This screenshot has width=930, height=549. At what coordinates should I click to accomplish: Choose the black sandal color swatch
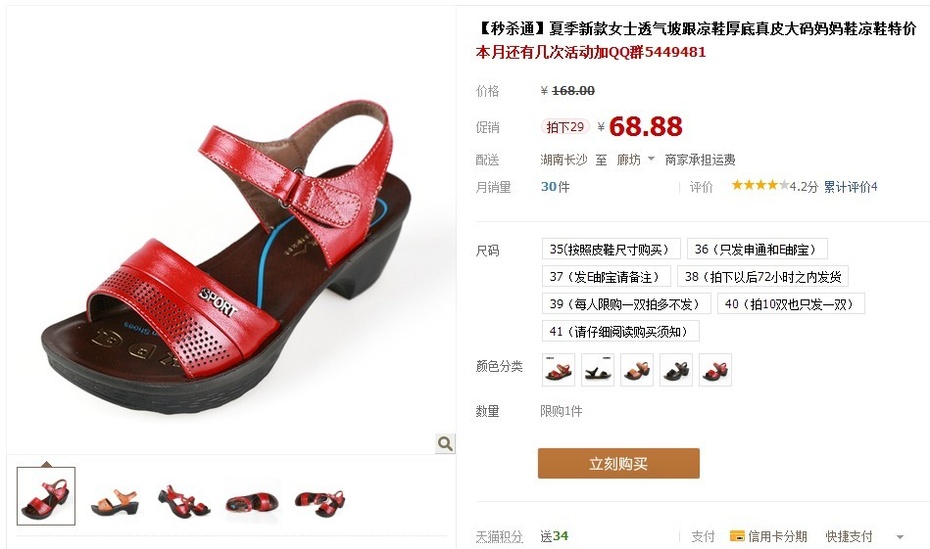click(x=676, y=370)
